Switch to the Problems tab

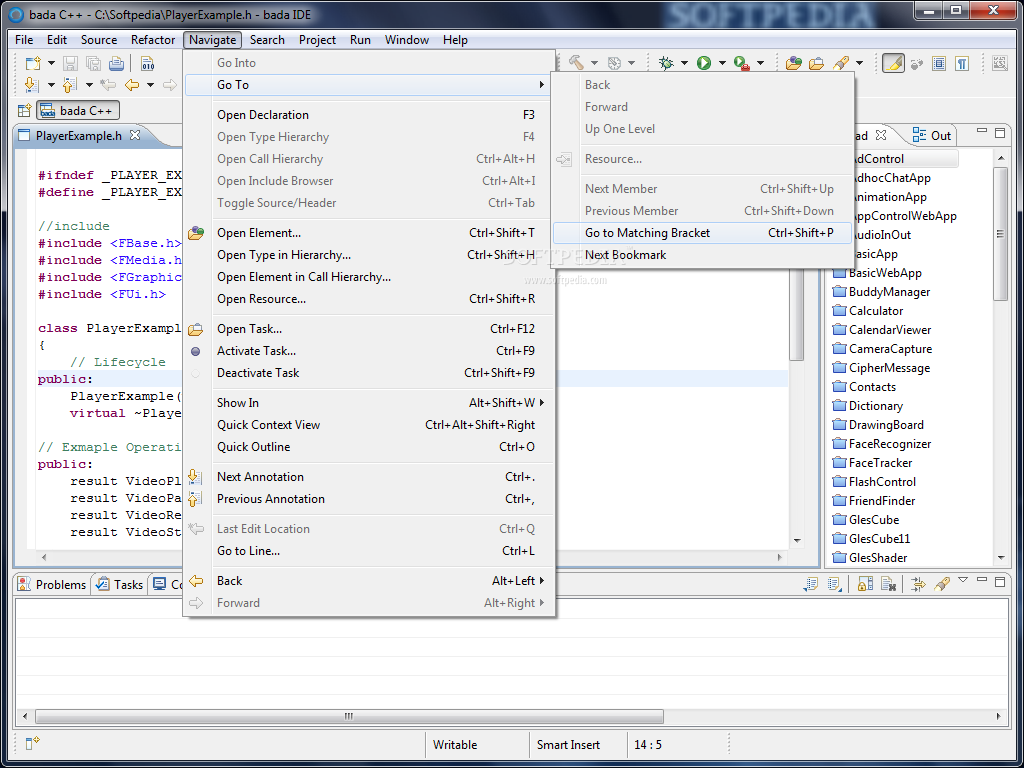[x=52, y=584]
